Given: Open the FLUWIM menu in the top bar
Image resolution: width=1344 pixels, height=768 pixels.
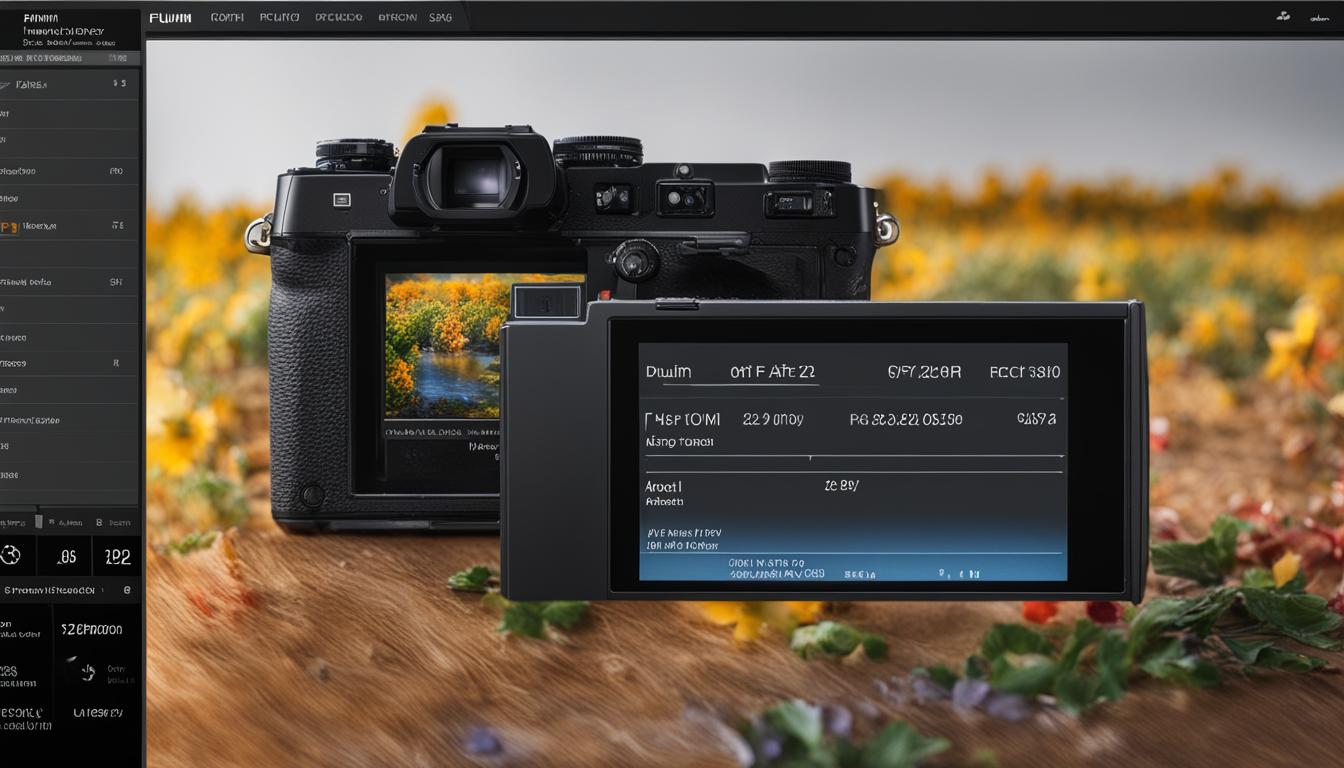Looking at the screenshot, I should pyautogui.click(x=169, y=17).
